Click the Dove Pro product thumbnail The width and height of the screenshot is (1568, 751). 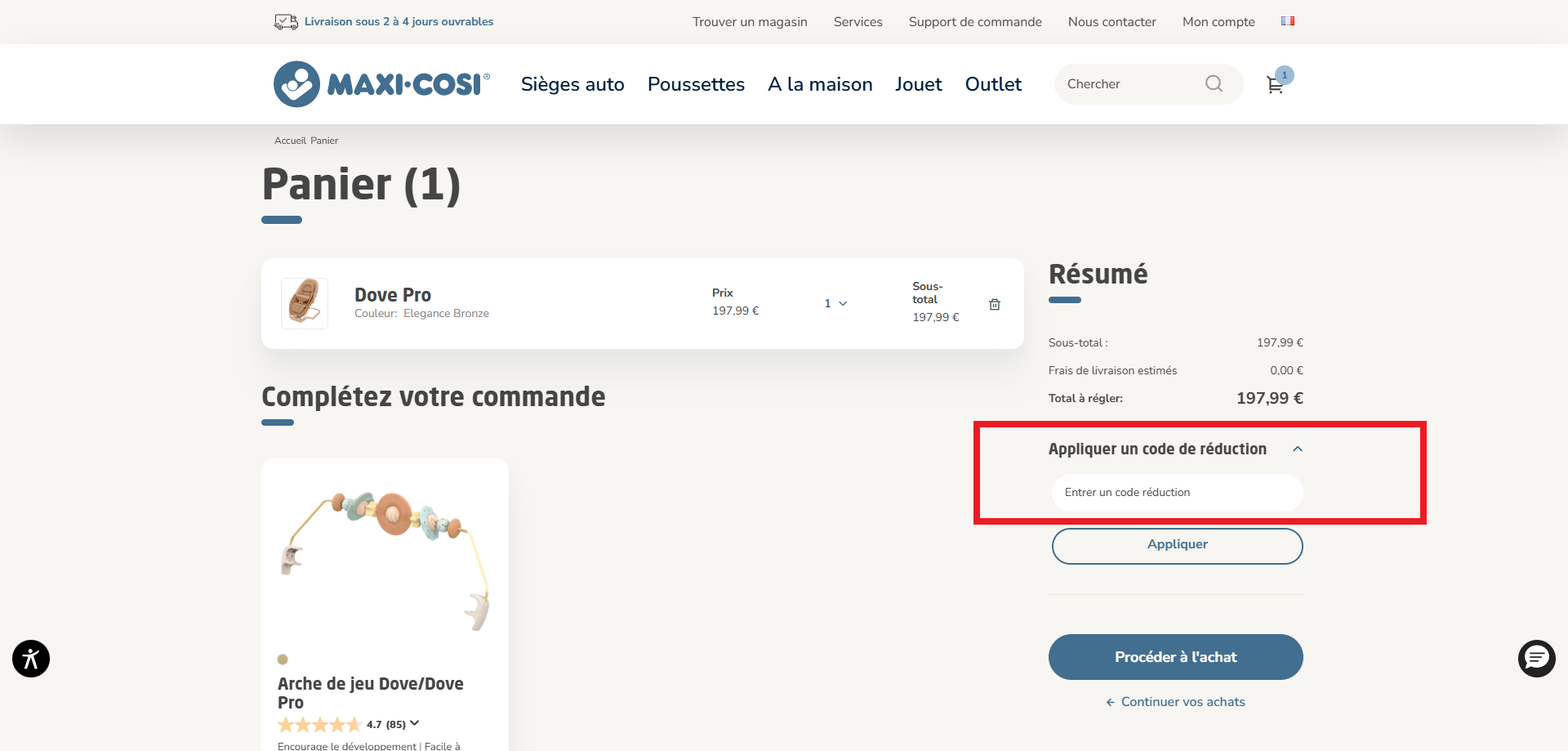pyautogui.click(x=305, y=303)
